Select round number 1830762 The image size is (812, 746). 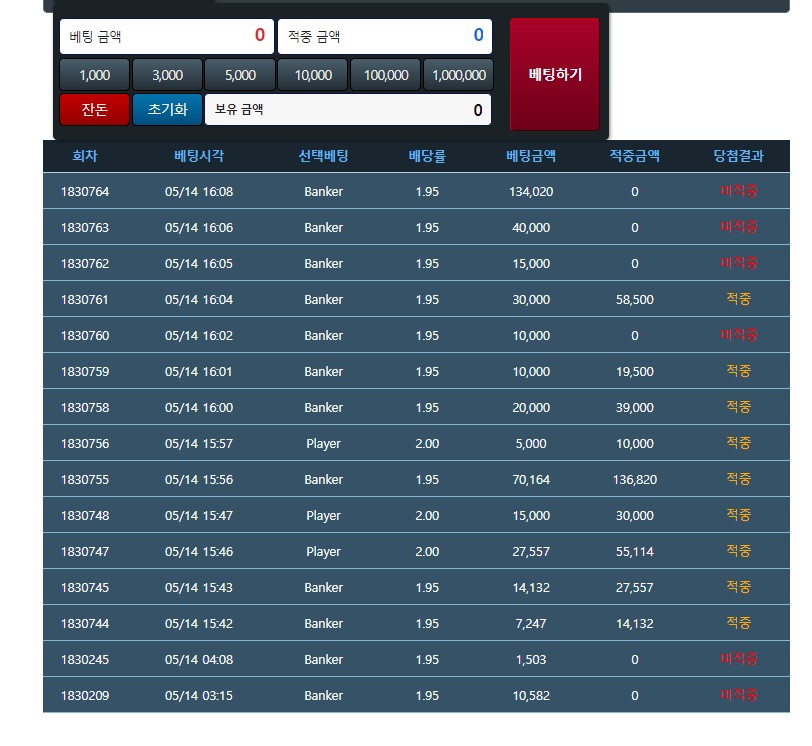pyautogui.click(x=85, y=264)
